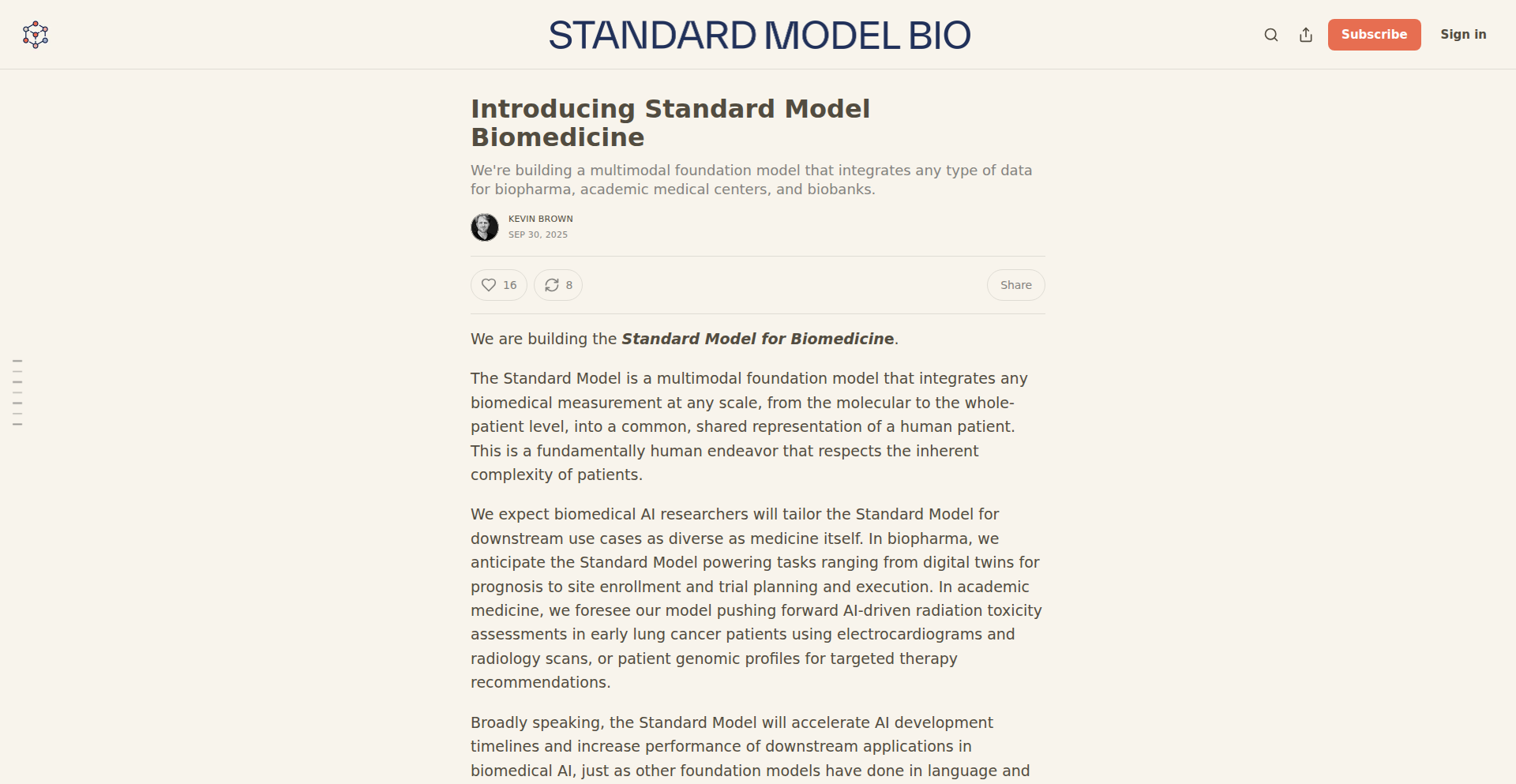This screenshot has width=1516, height=784.
Task: Click the Standard Model Bio logo icon
Action: coord(36,35)
